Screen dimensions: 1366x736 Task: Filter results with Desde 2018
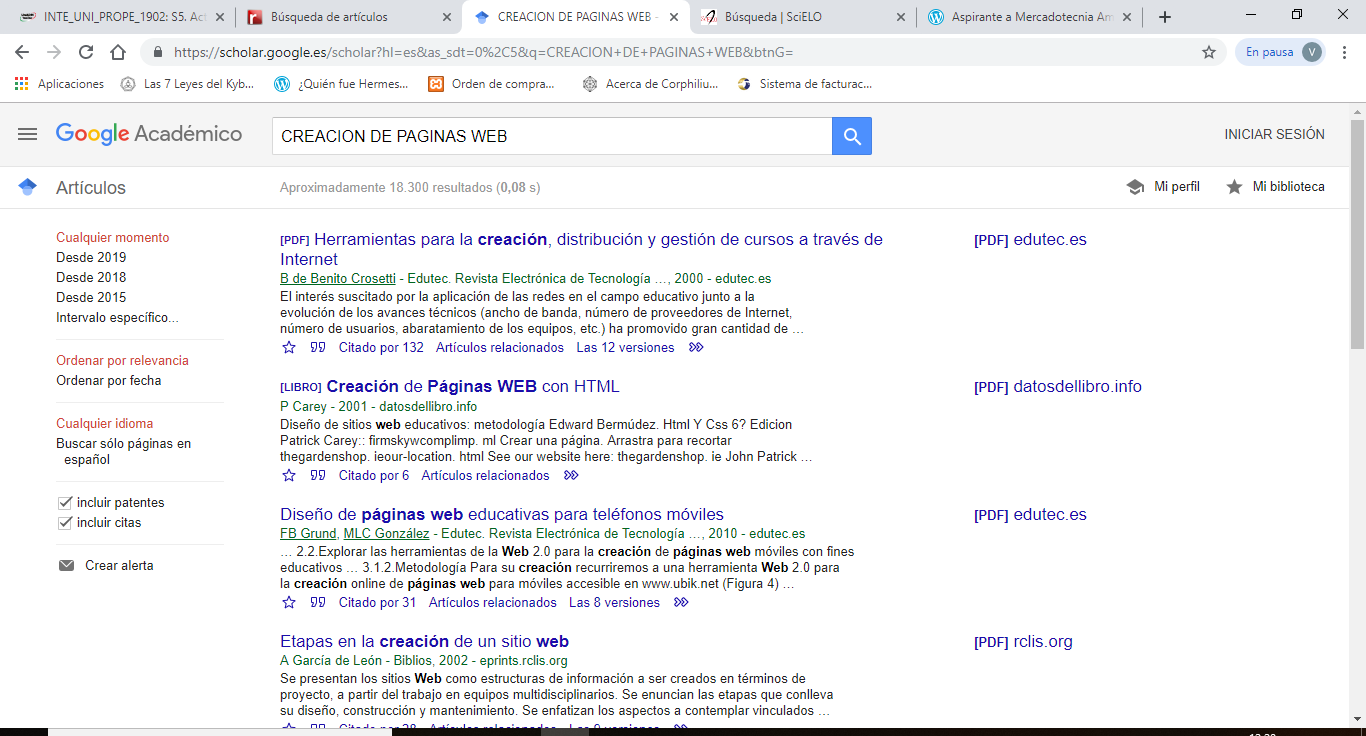click(91, 278)
